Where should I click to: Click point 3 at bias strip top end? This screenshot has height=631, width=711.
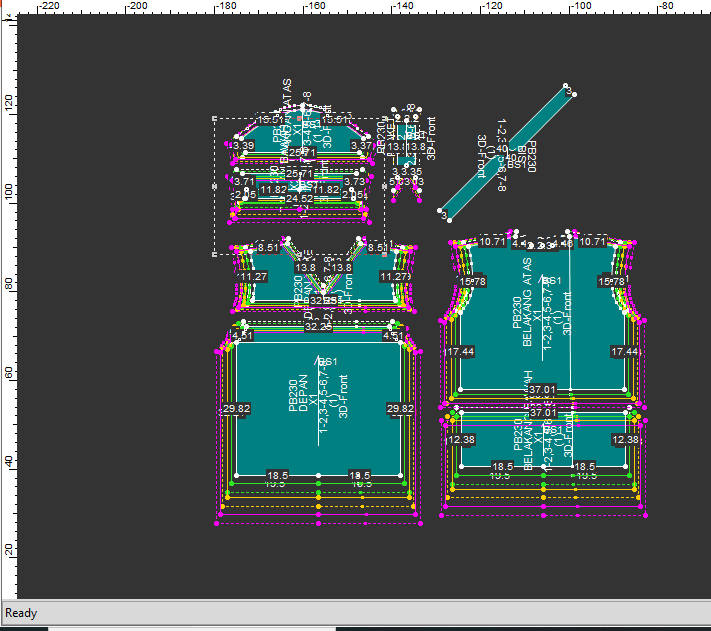coord(568,91)
